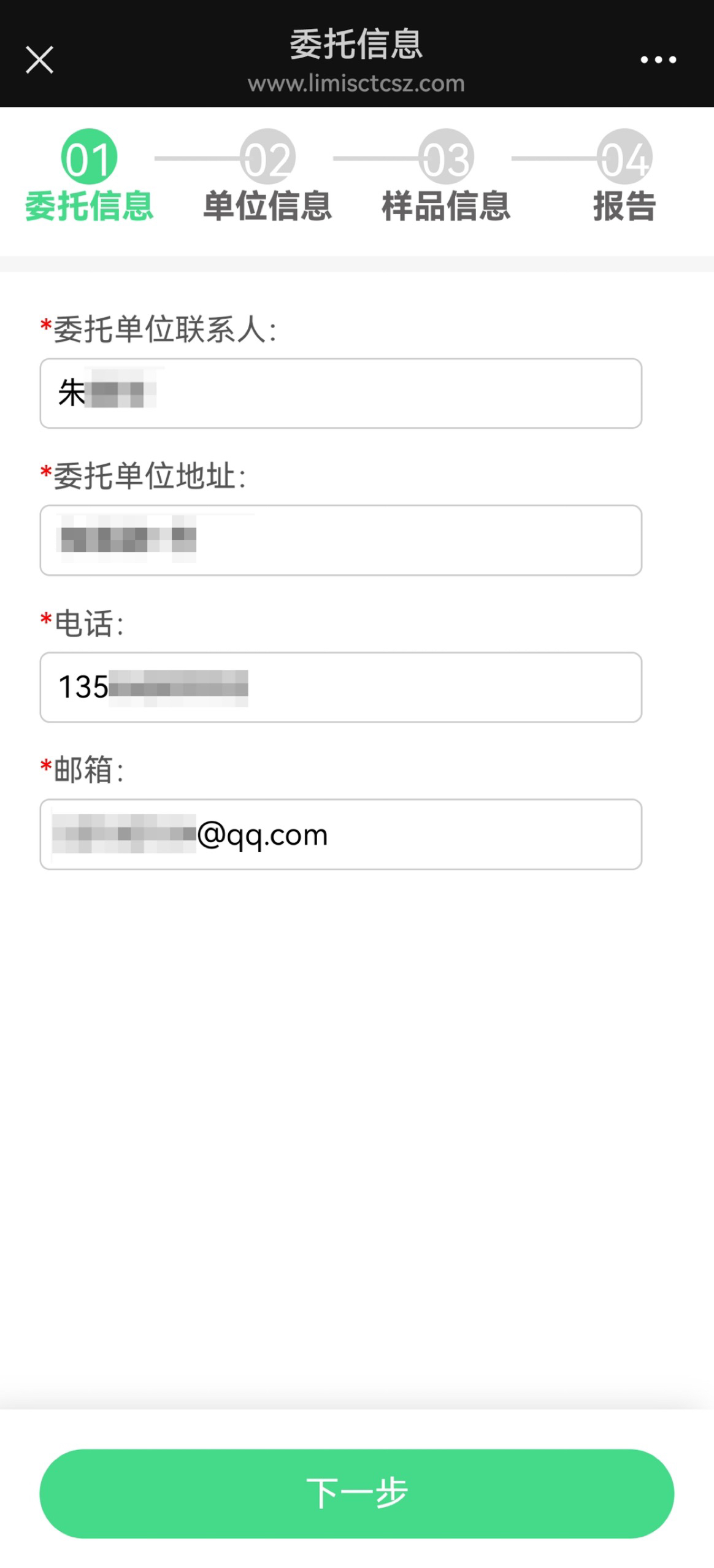714x1568 pixels.
Task: Select step 01 green circle icon
Action: click(x=89, y=157)
